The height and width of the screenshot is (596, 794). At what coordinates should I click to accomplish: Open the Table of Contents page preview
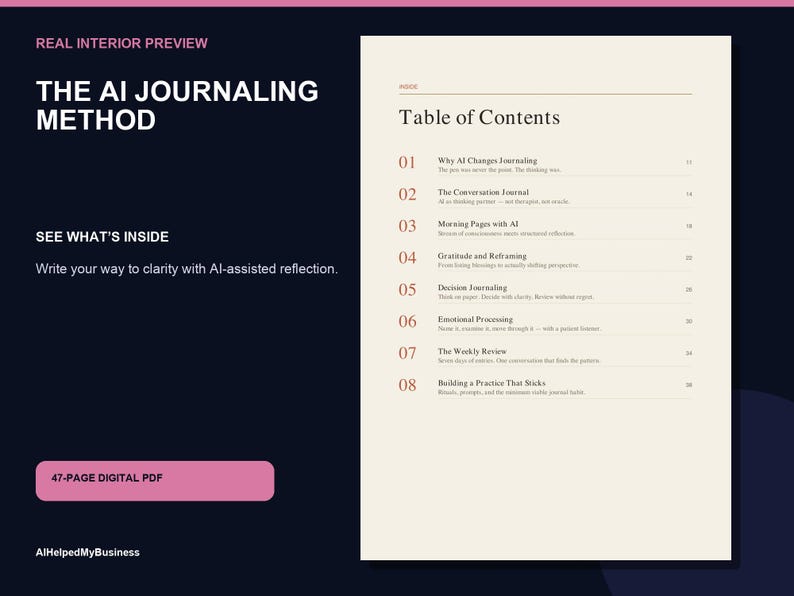[545, 298]
